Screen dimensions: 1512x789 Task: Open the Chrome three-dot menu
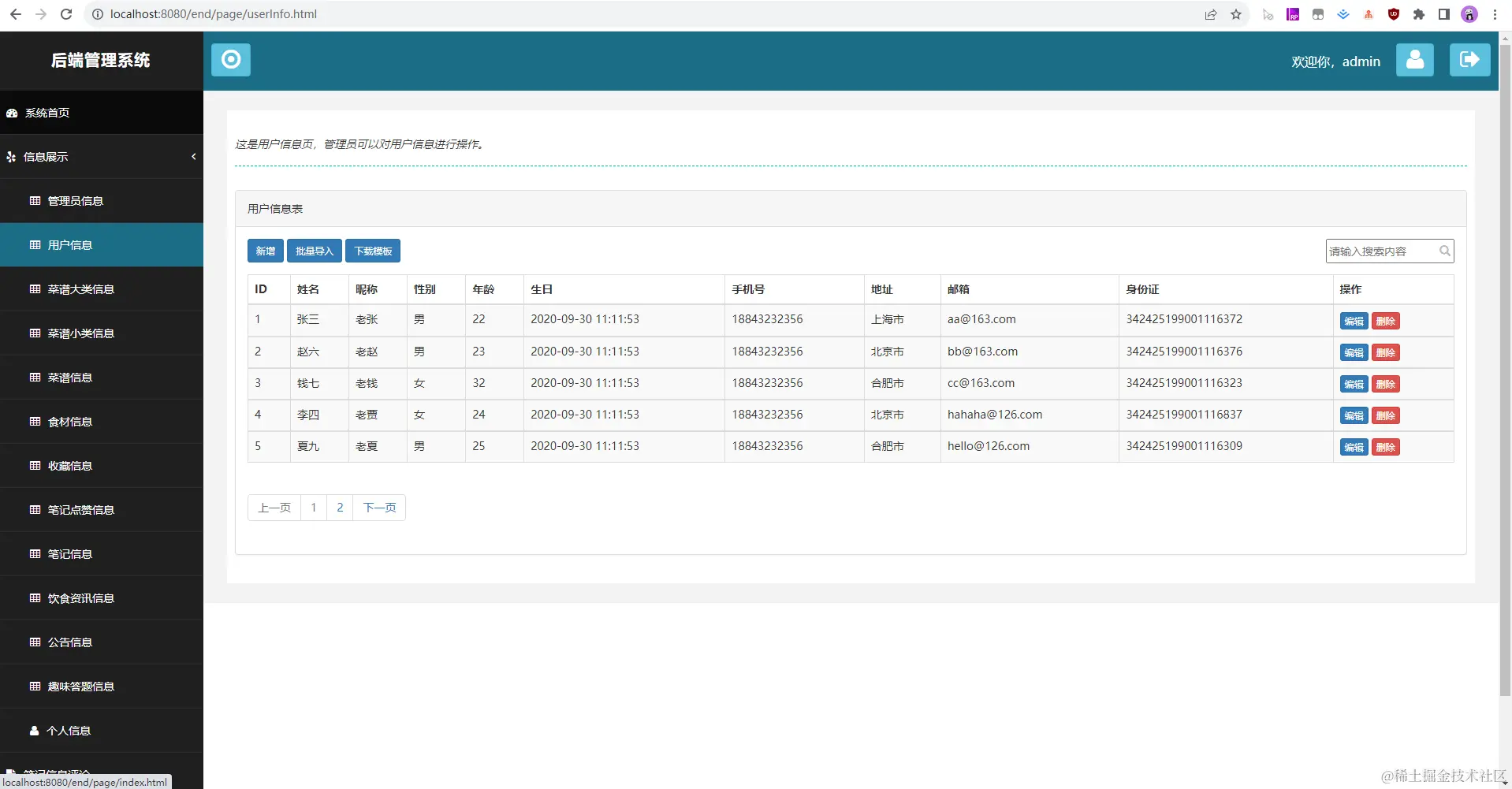click(1495, 14)
